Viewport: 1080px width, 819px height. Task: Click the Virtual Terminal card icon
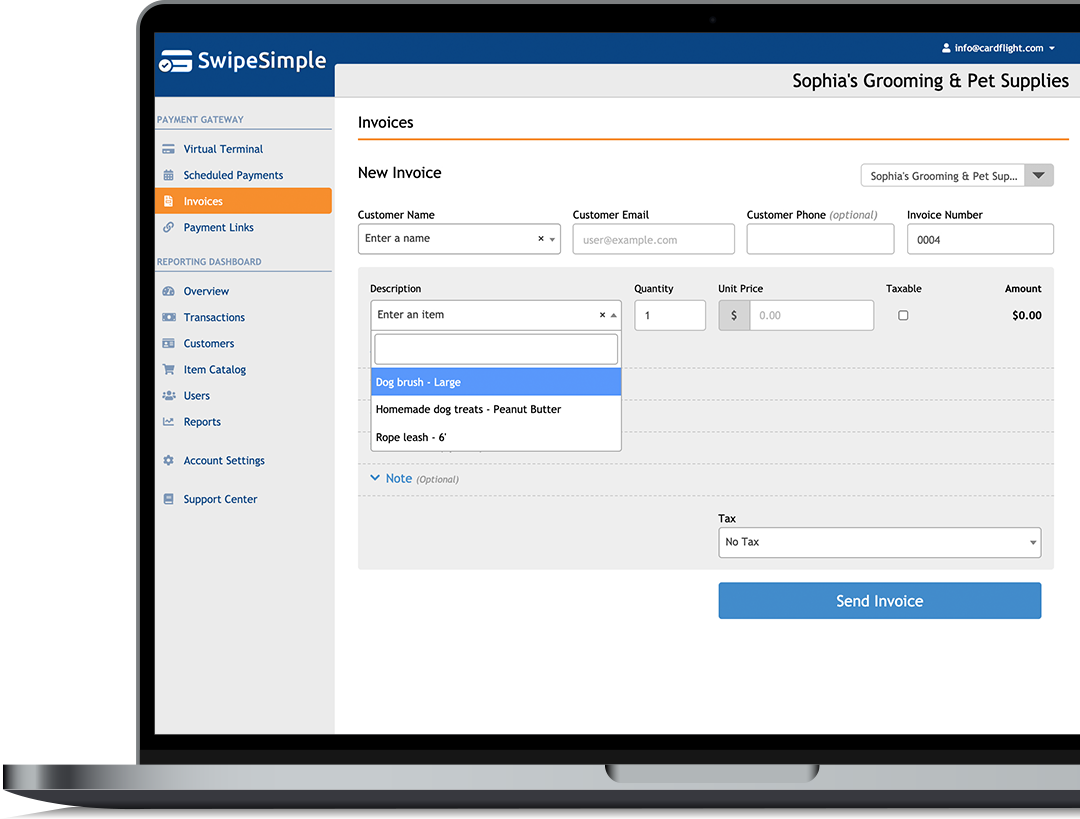[x=168, y=149]
